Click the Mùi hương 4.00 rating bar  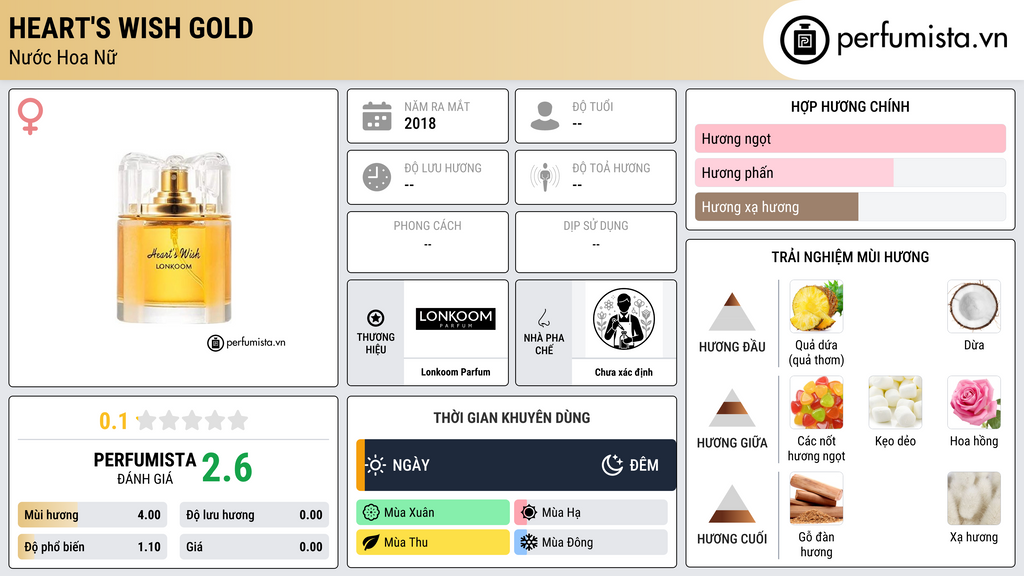coord(93,515)
